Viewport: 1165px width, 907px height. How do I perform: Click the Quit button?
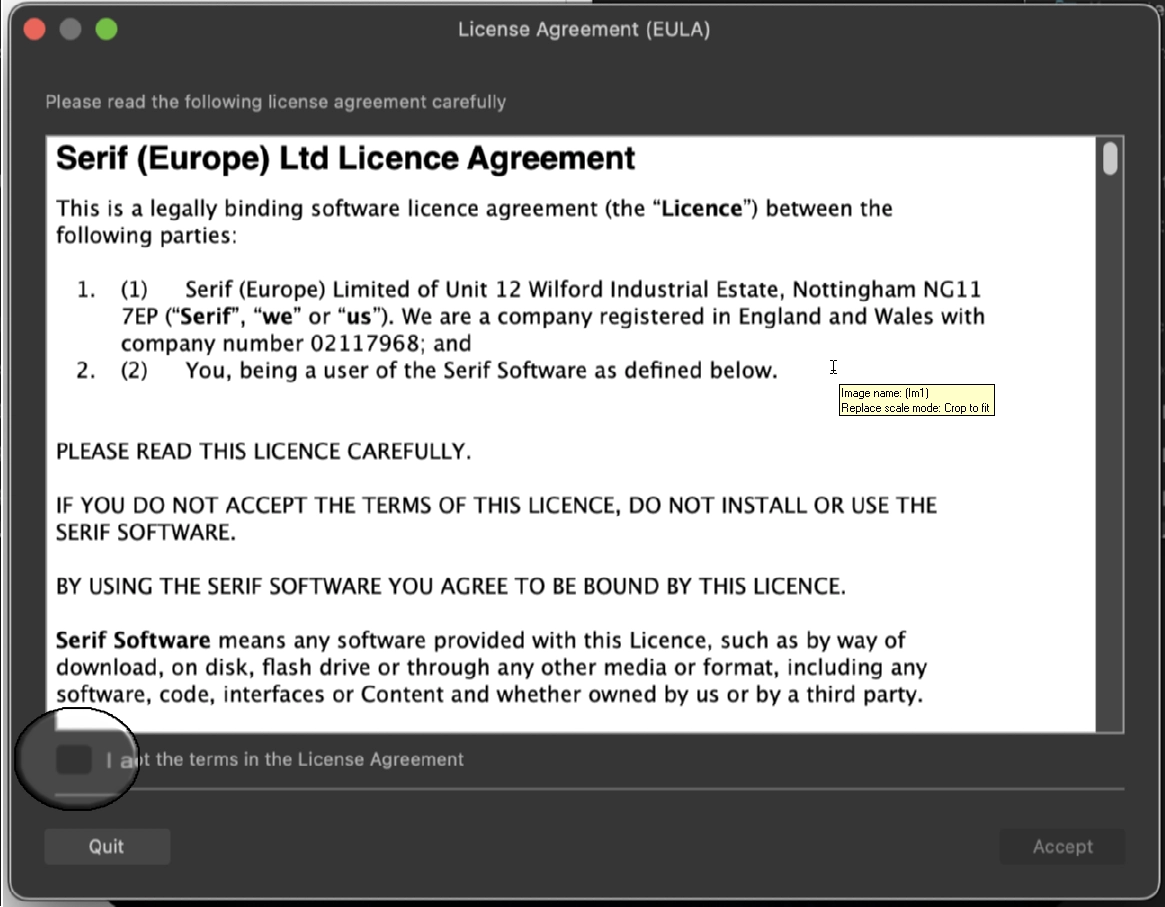click(107, 847)
